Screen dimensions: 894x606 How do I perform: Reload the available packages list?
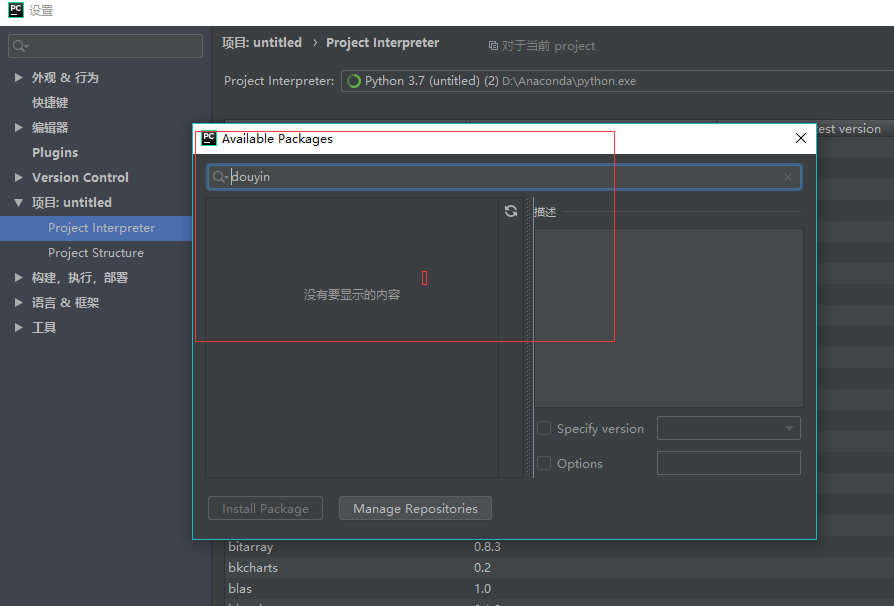(x=511, y=211)
